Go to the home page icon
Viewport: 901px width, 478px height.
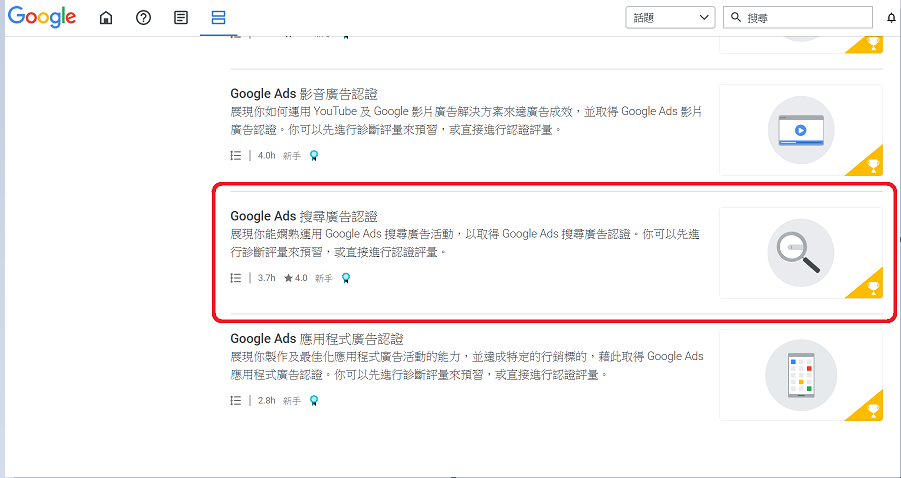click(x=106, y=18)
